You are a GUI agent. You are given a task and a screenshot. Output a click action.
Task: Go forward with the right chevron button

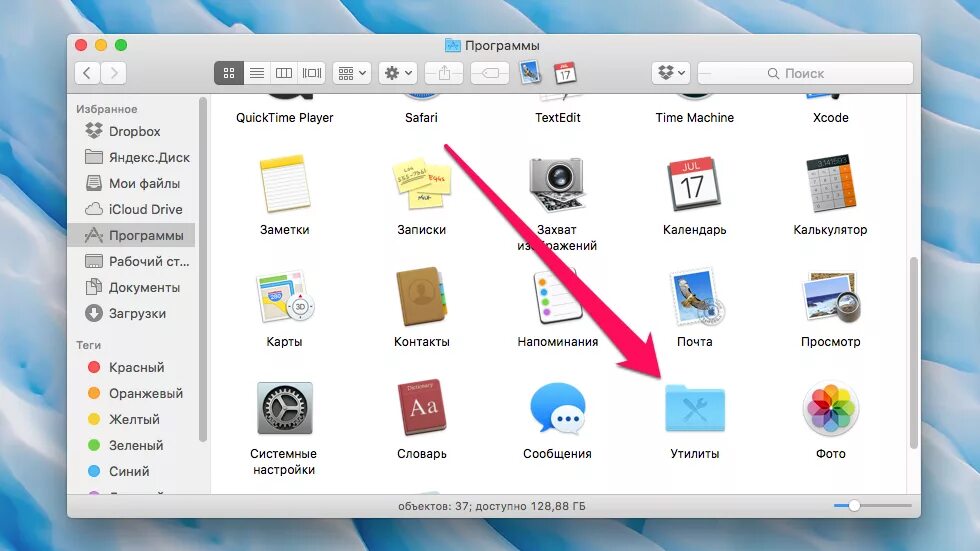coord(114,73)
